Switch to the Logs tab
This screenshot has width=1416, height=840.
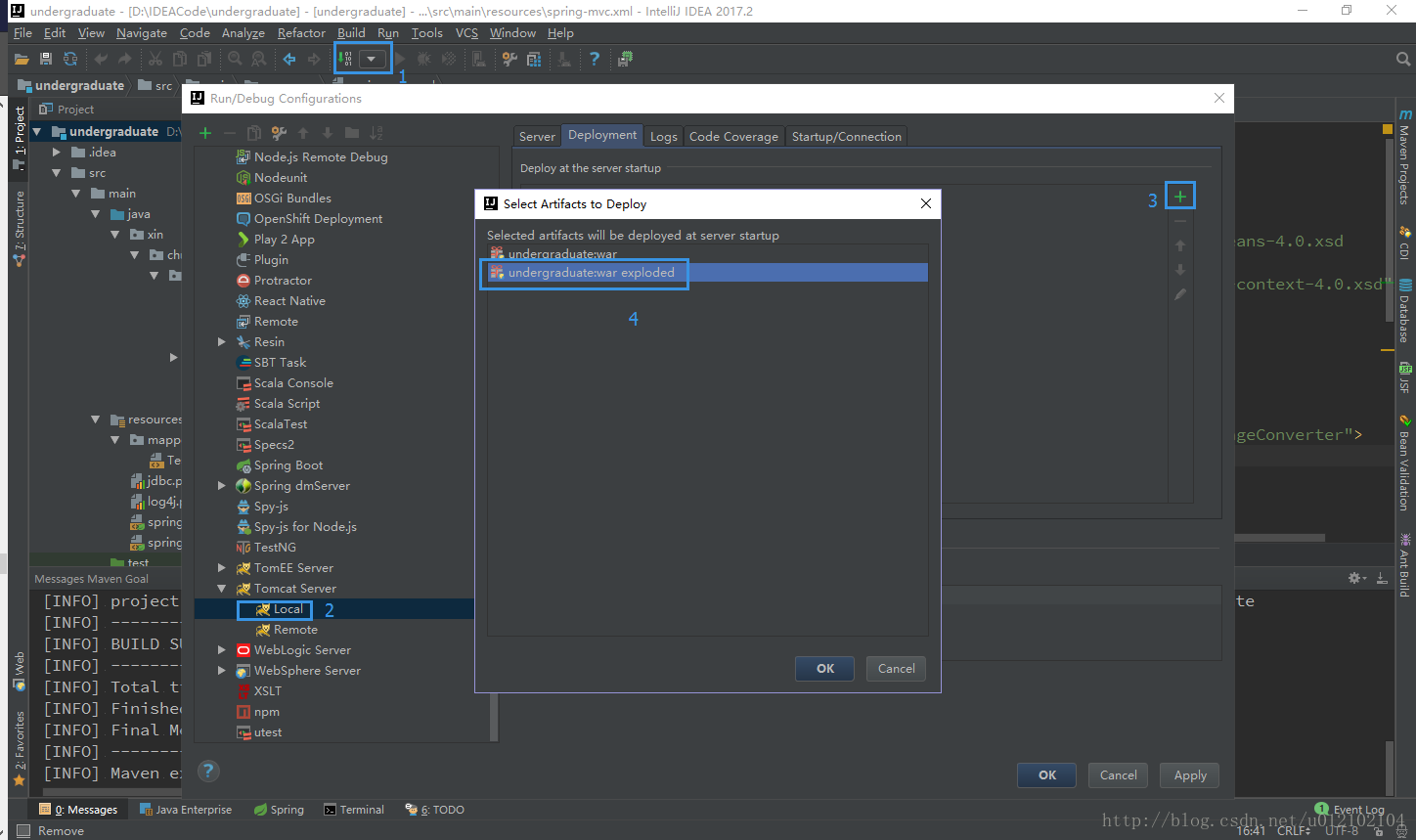pos(664,137)
